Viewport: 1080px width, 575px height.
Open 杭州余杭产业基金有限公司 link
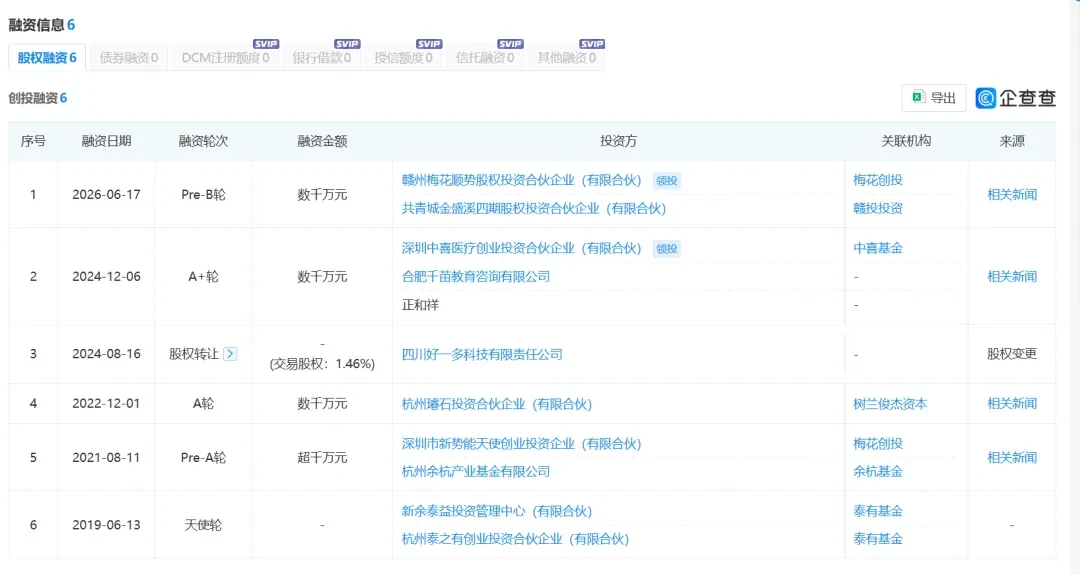[x=476, y=472]
